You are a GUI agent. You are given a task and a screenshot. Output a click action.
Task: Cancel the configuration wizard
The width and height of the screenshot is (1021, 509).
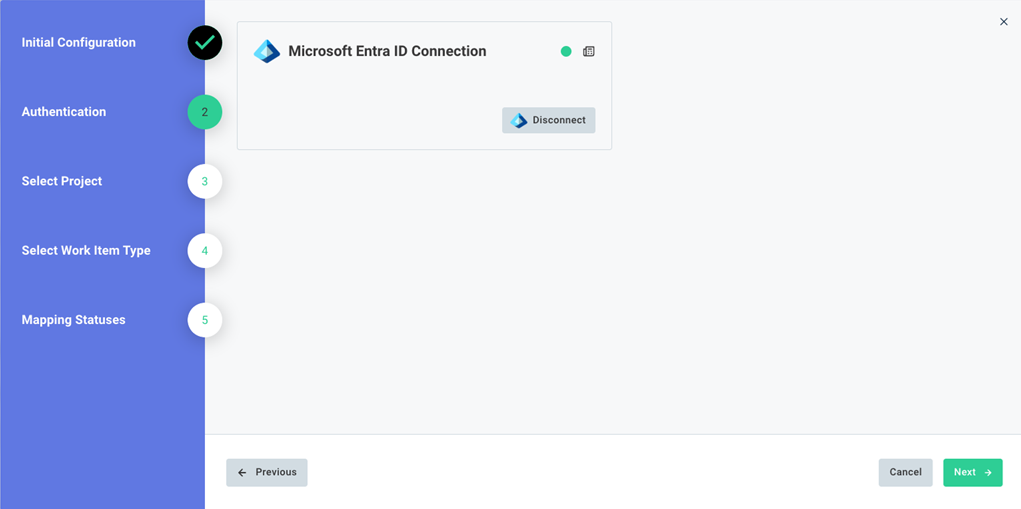[905, 473]
